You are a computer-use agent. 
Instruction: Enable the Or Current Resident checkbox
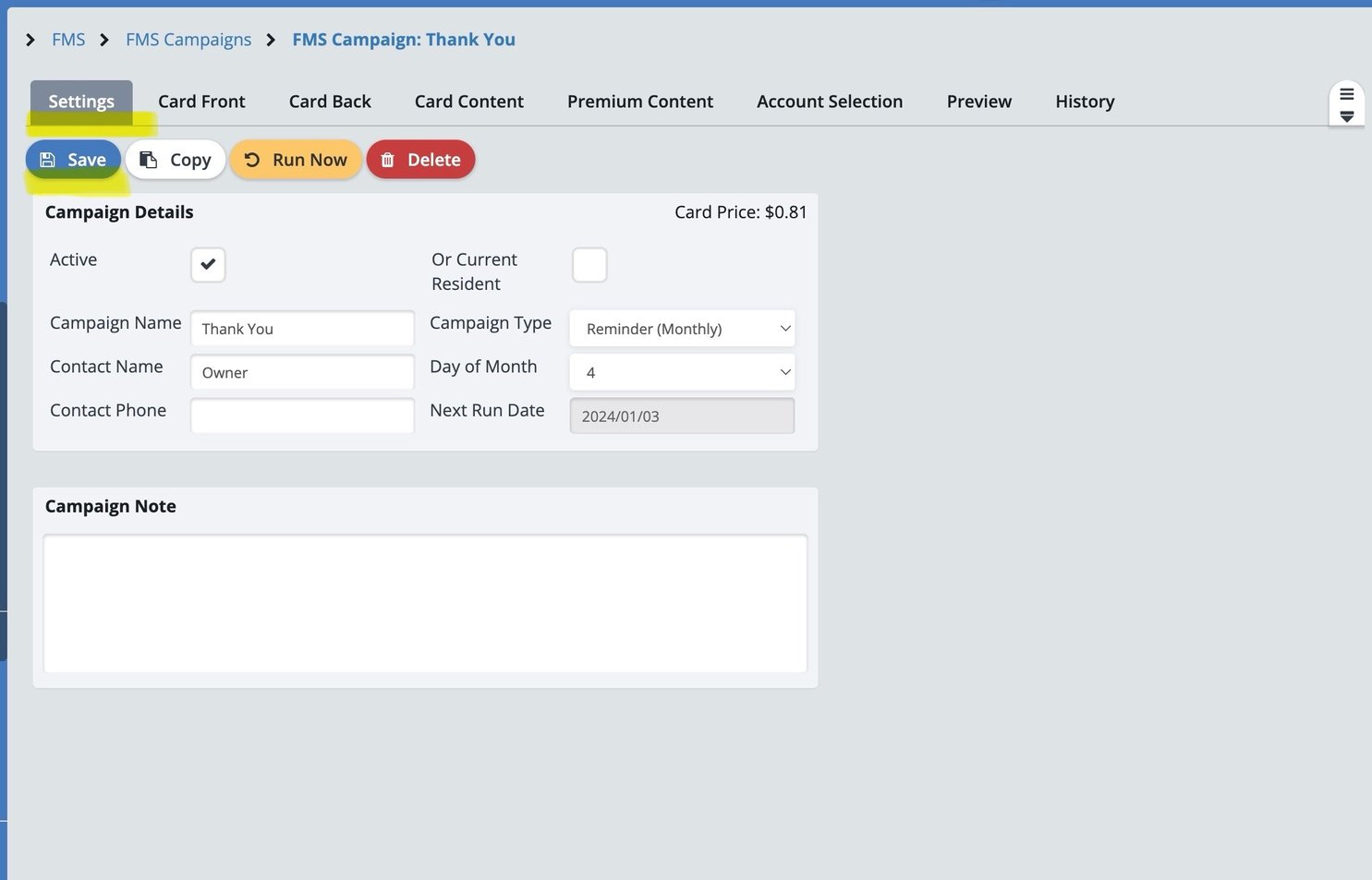coord(589,264)
